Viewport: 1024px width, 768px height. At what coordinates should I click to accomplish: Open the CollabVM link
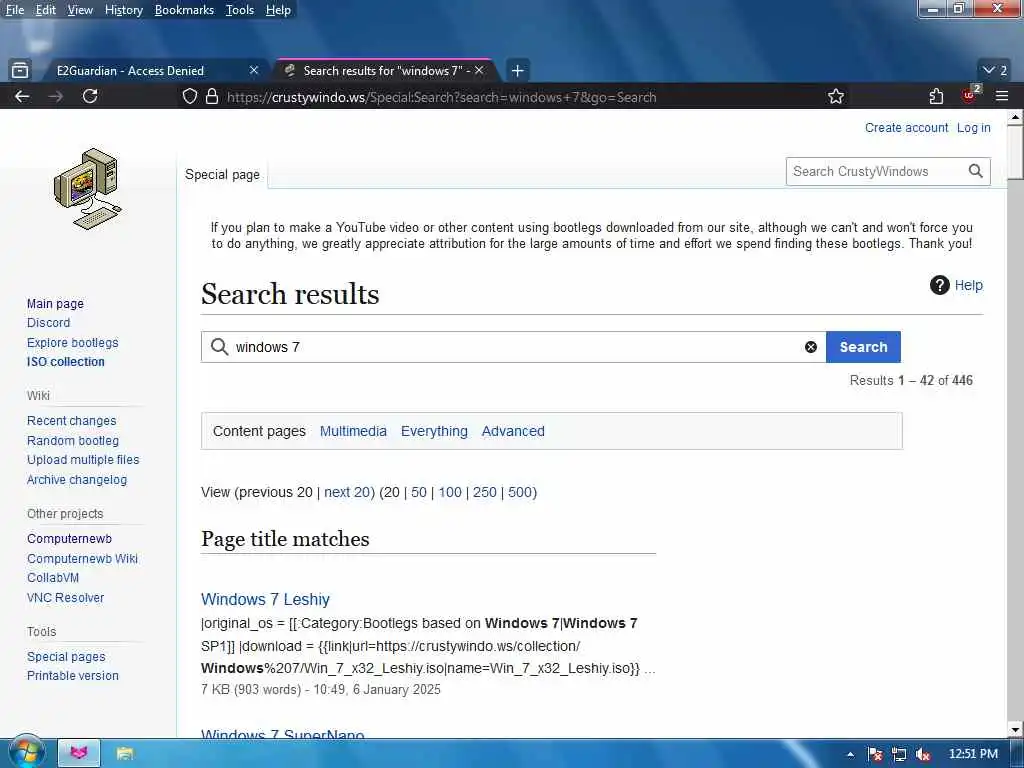(x=53, y=578)
